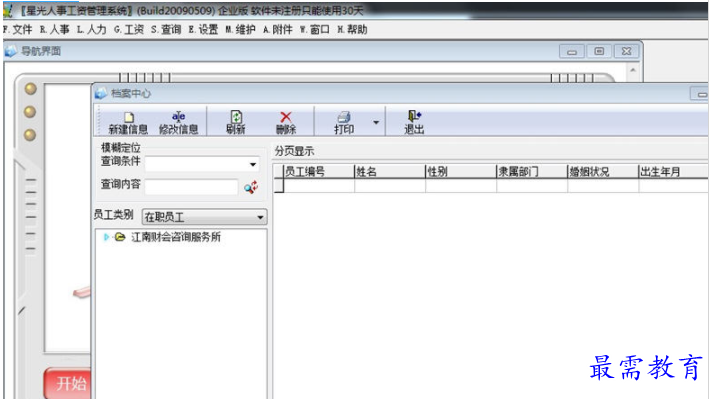Click the empty first row selector cell
711x399 pixels.
pyautogui.click(x=279, y=186)
